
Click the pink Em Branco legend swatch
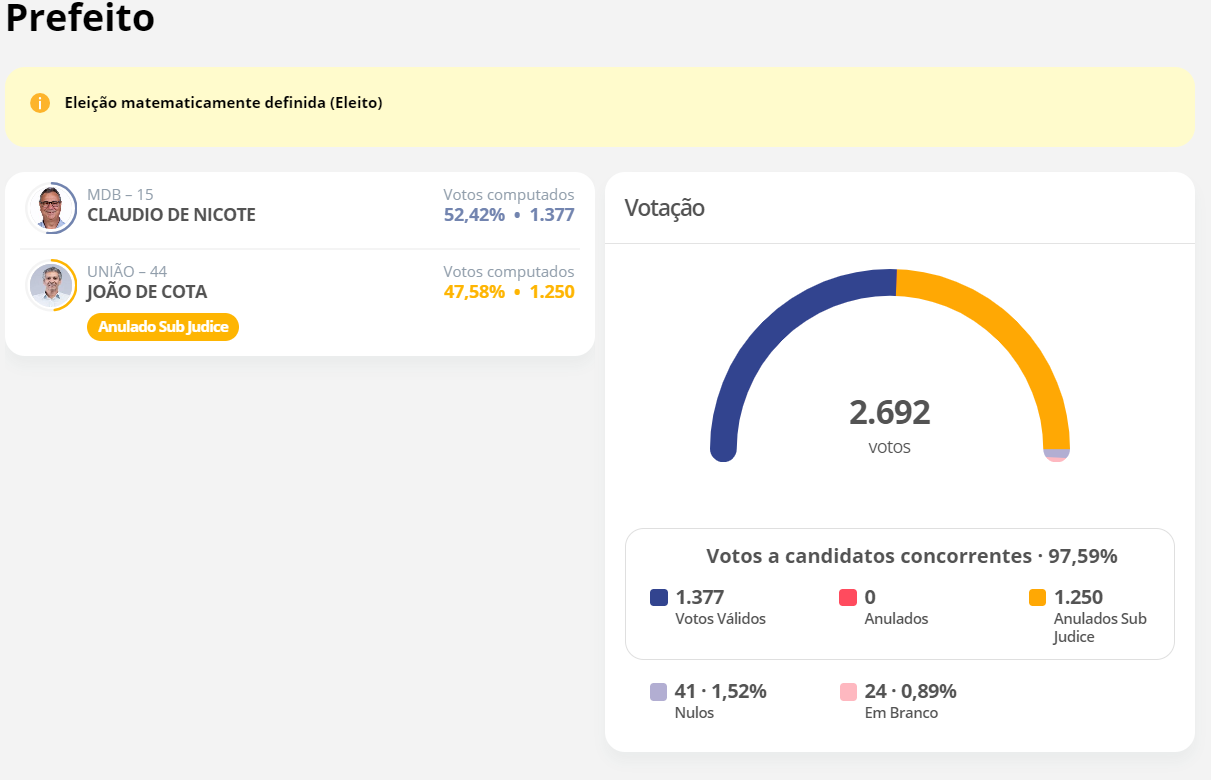click(x=848, y=692)
